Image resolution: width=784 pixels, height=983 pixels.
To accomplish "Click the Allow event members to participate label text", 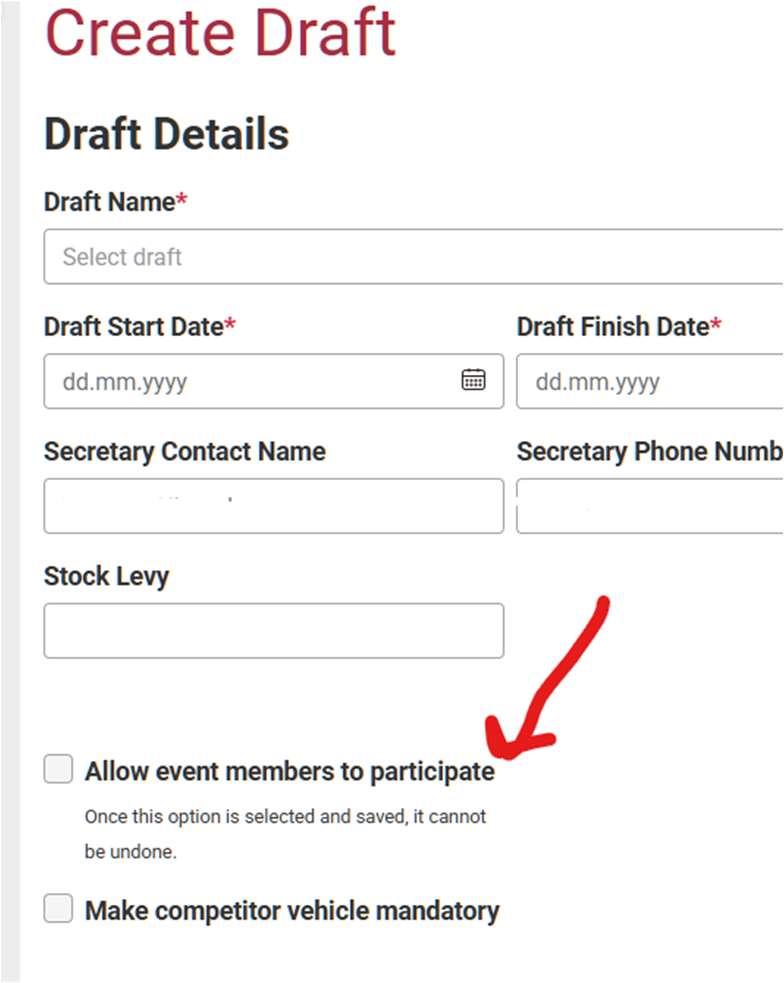I will 289,772.
